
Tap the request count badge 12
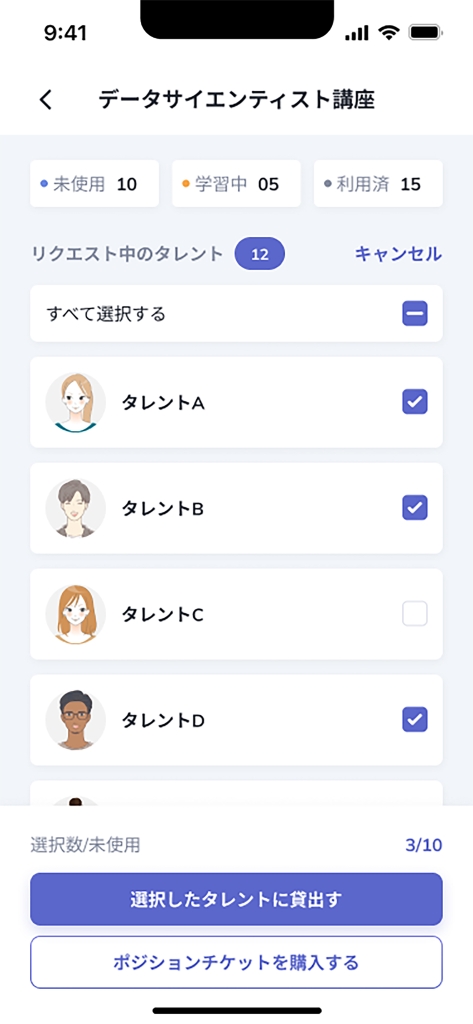coord(260,254)
